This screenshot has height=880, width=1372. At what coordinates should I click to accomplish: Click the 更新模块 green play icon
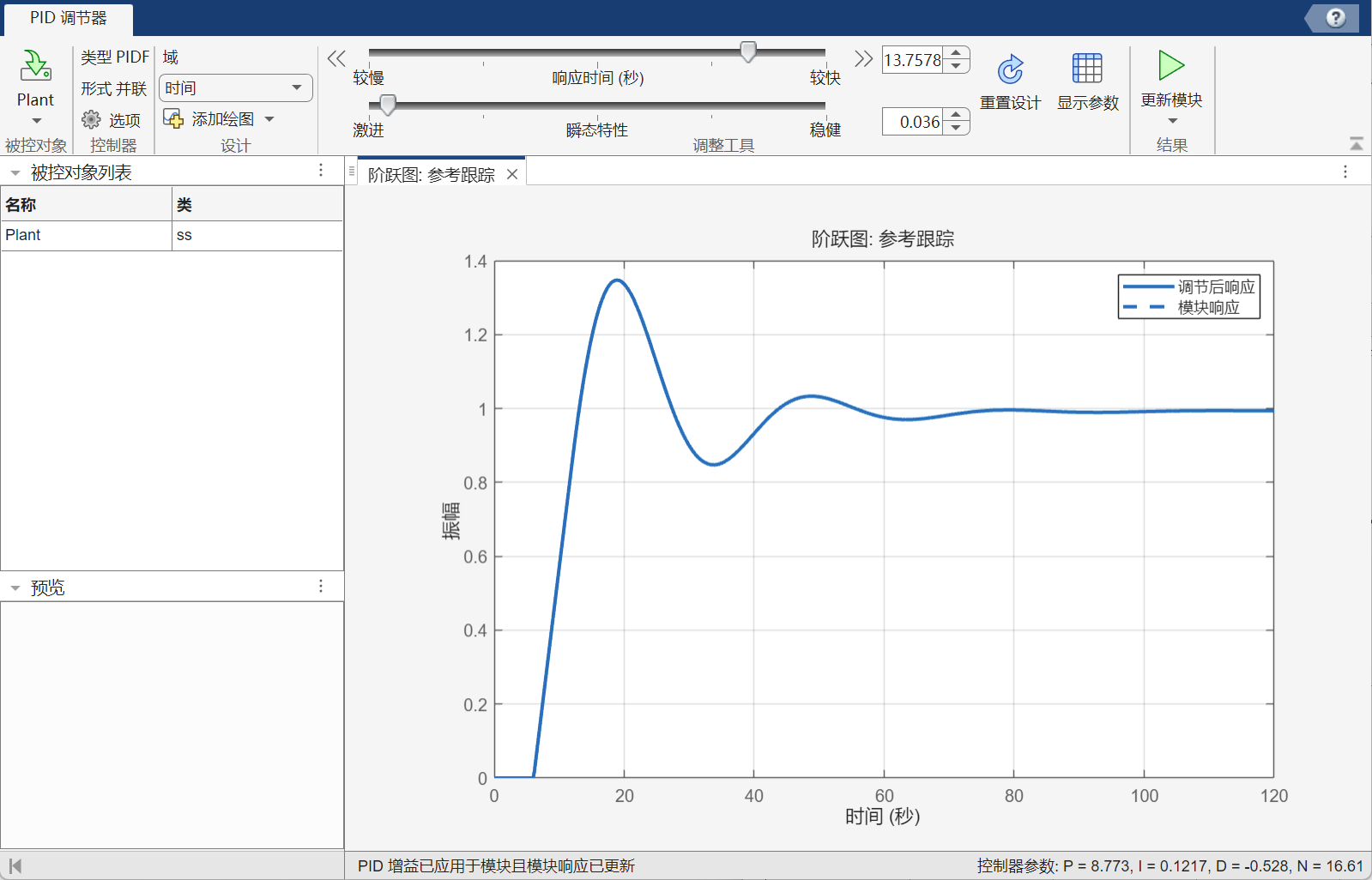click(1170, 65)
